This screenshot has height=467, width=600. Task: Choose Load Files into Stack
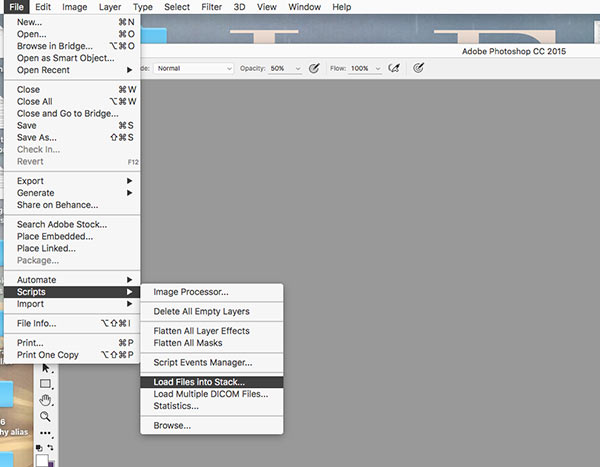tap(212, 382)
